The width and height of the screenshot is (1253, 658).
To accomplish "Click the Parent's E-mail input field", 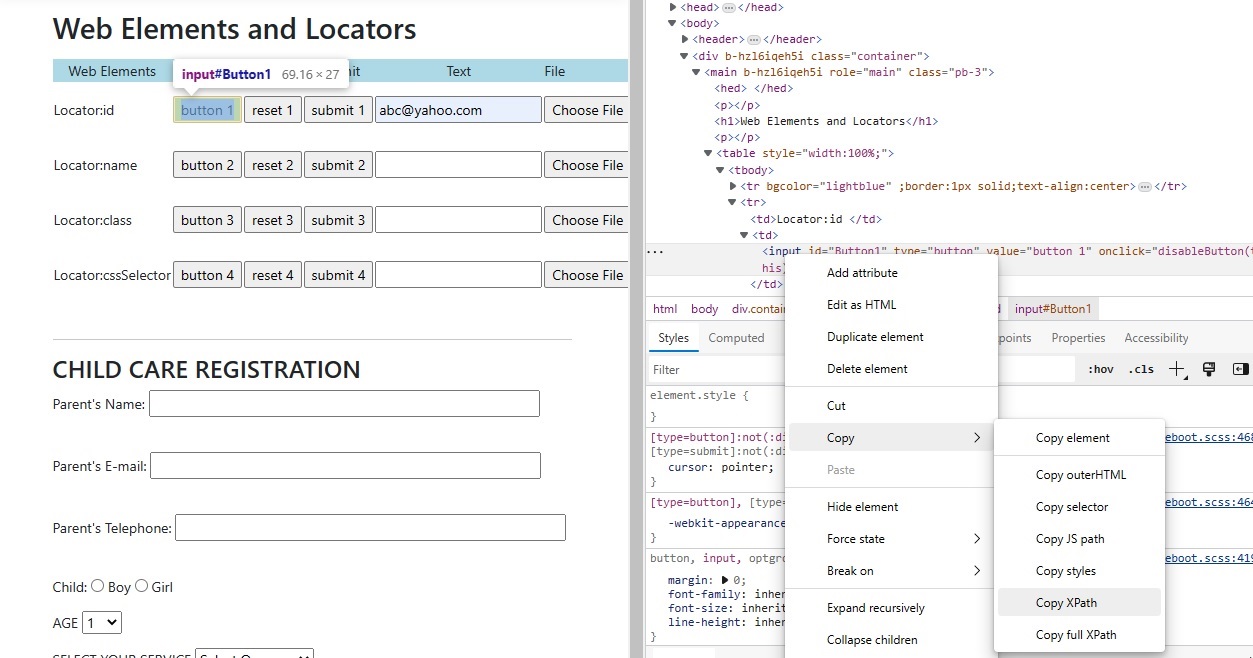I will (x=345, y=466).
